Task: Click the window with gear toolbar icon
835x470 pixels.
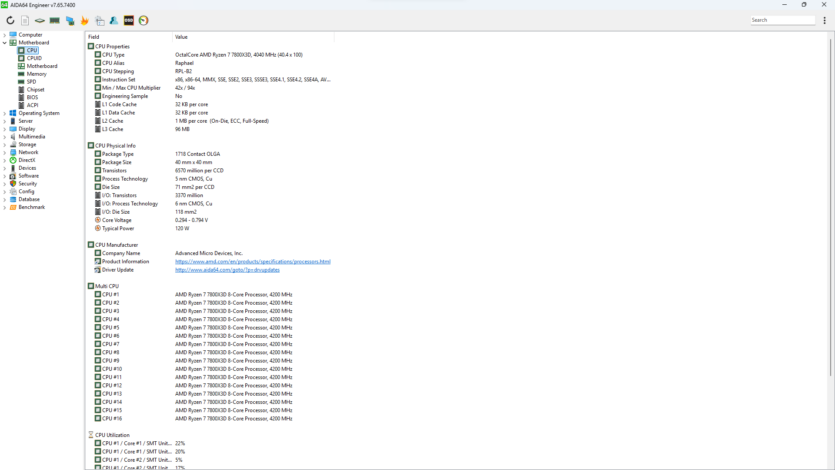Action: (100, 20)
